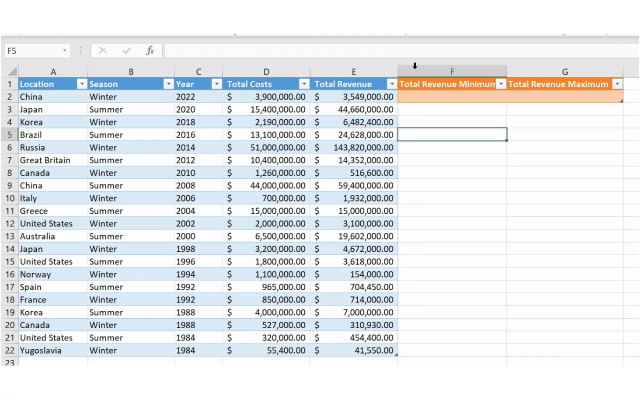Select the cell containing Spain

[53, 287]
